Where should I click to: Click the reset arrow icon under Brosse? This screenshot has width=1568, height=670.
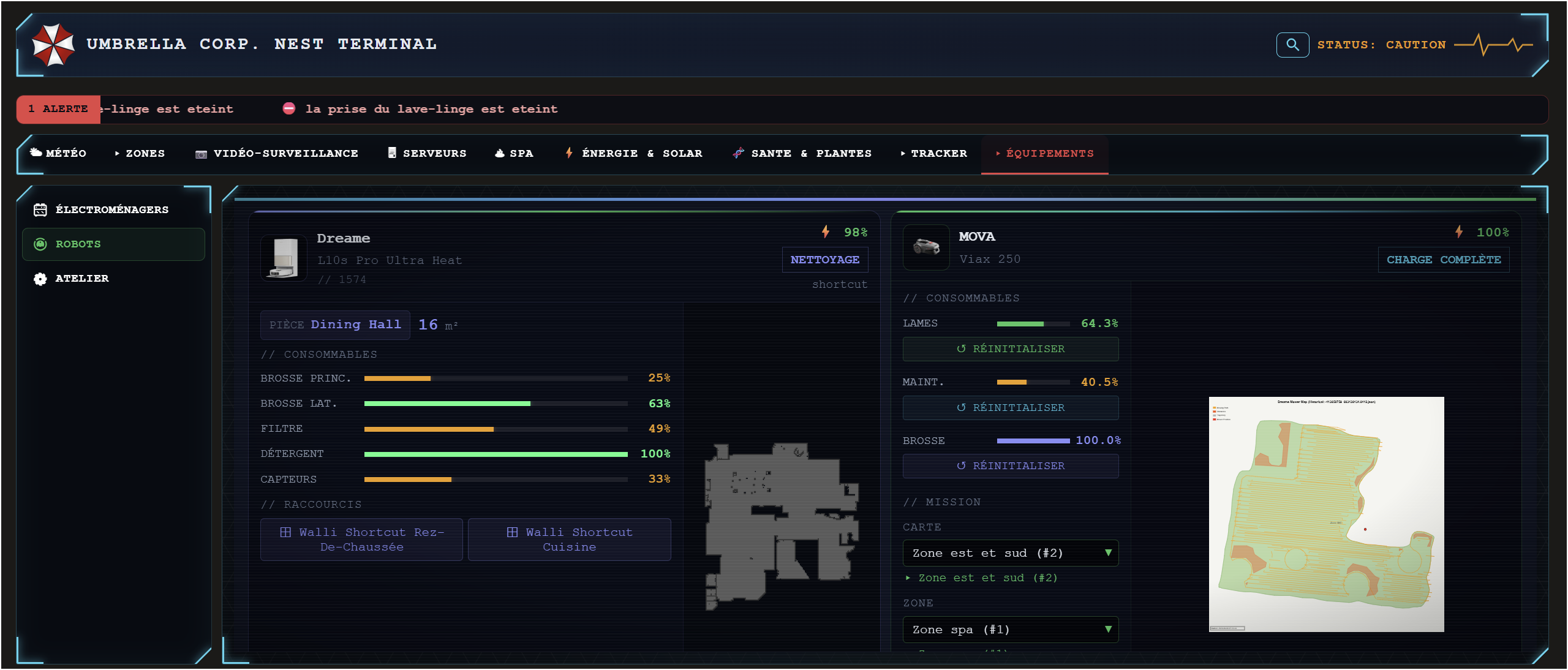tap(961, 465)
